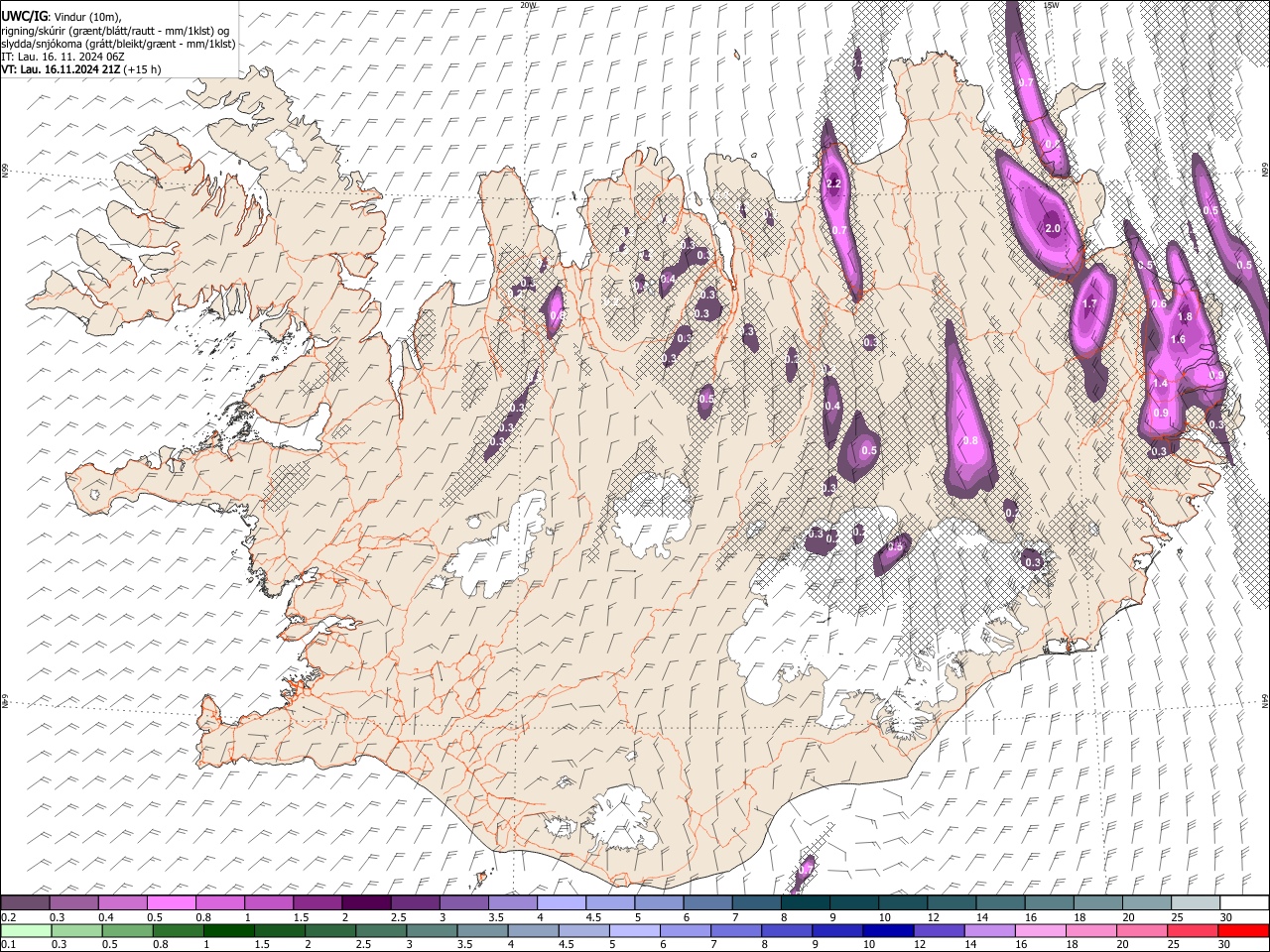Select the 'rigning/skúrir' text in header
Screen dimensions: 1270x952
[34, 31]
